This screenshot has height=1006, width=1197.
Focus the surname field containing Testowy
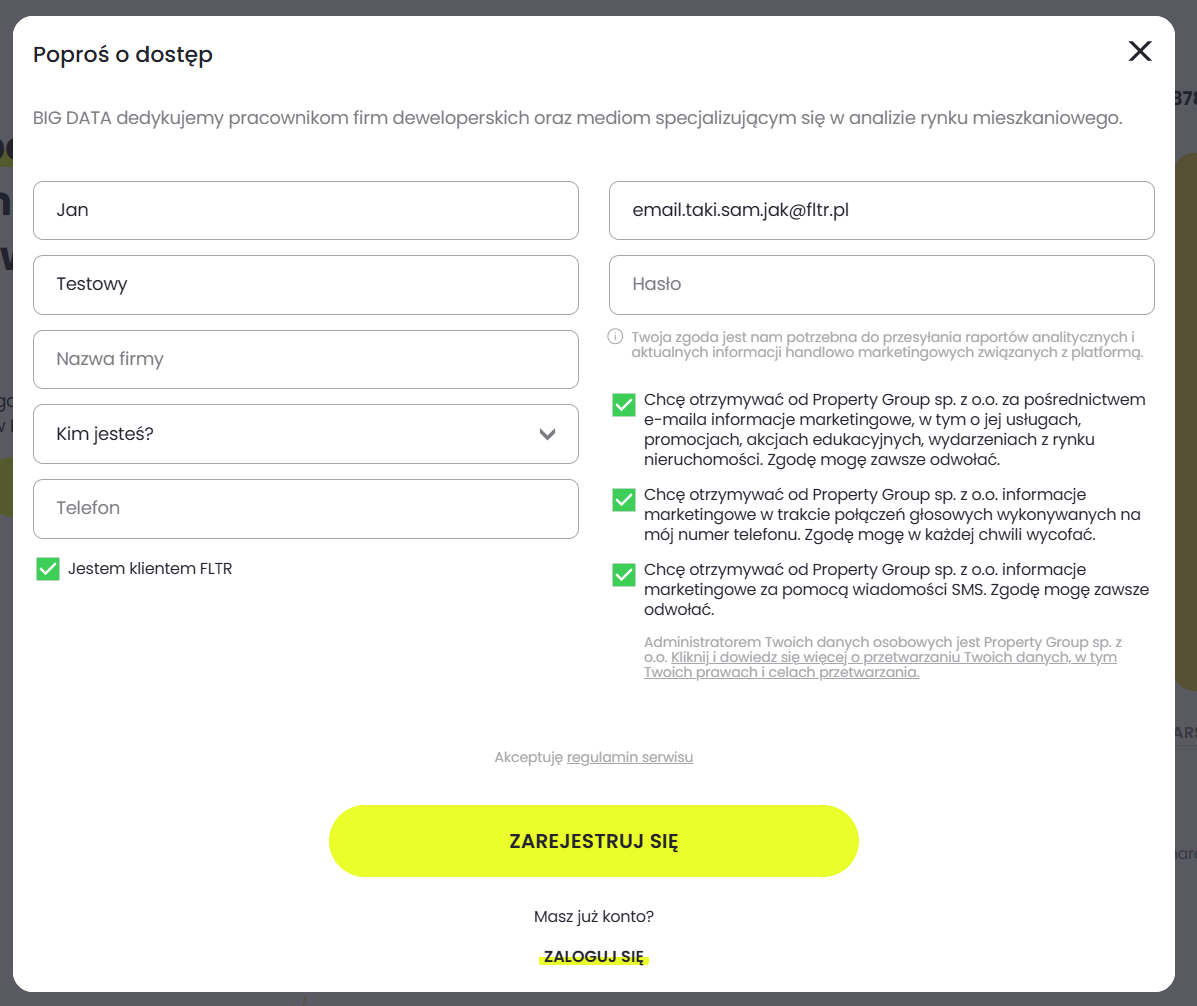[305, 284]
